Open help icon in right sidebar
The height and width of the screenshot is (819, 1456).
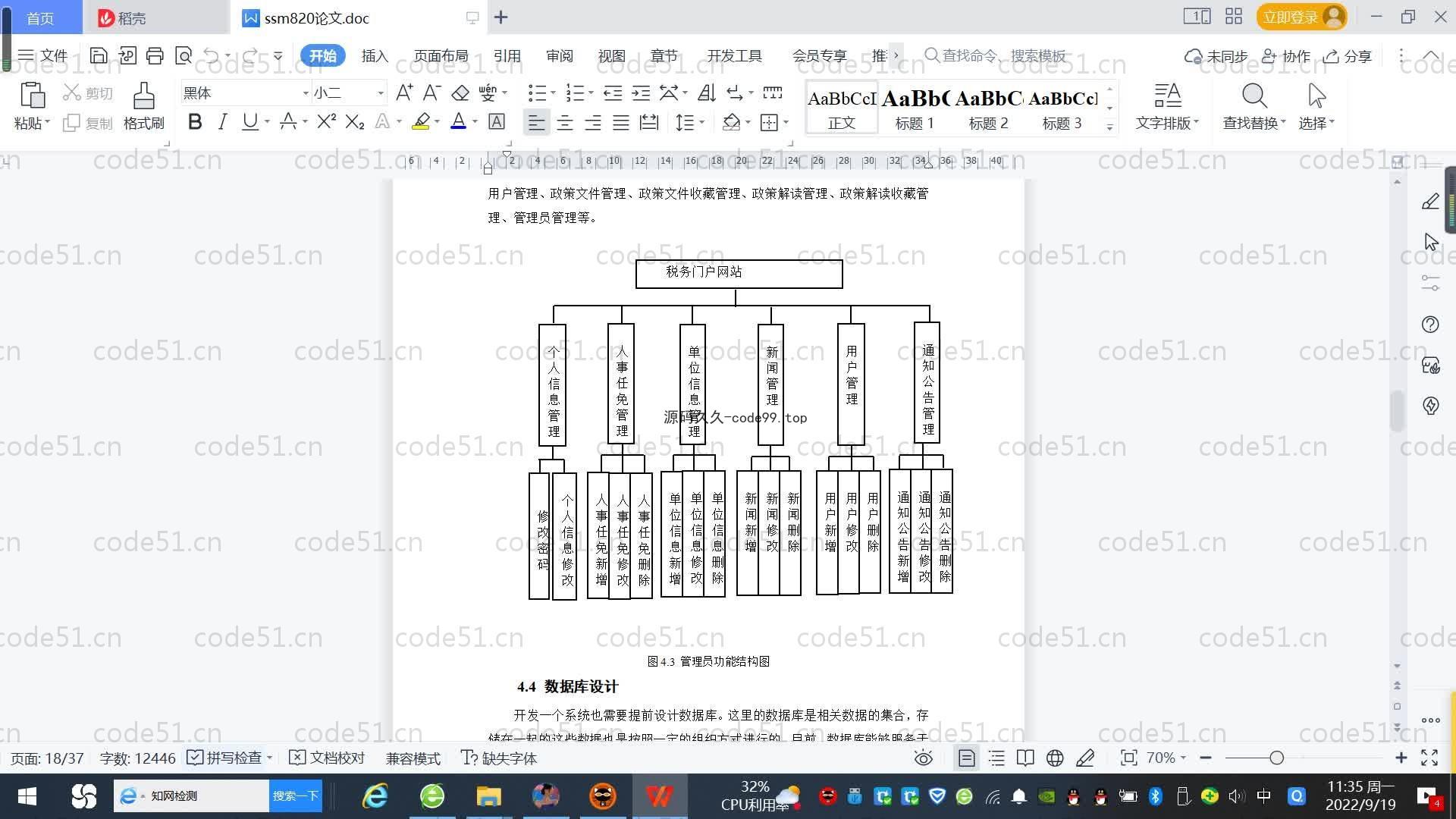click(x=1430, y=325)
